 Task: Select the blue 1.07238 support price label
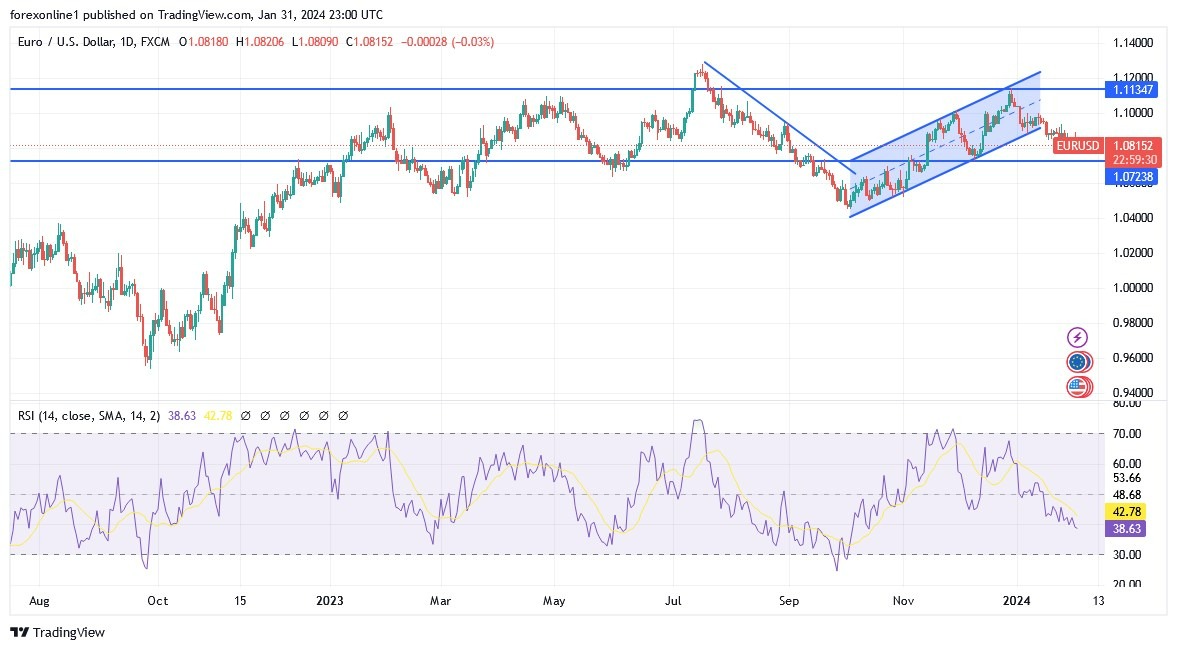[x=1133, y=176]
